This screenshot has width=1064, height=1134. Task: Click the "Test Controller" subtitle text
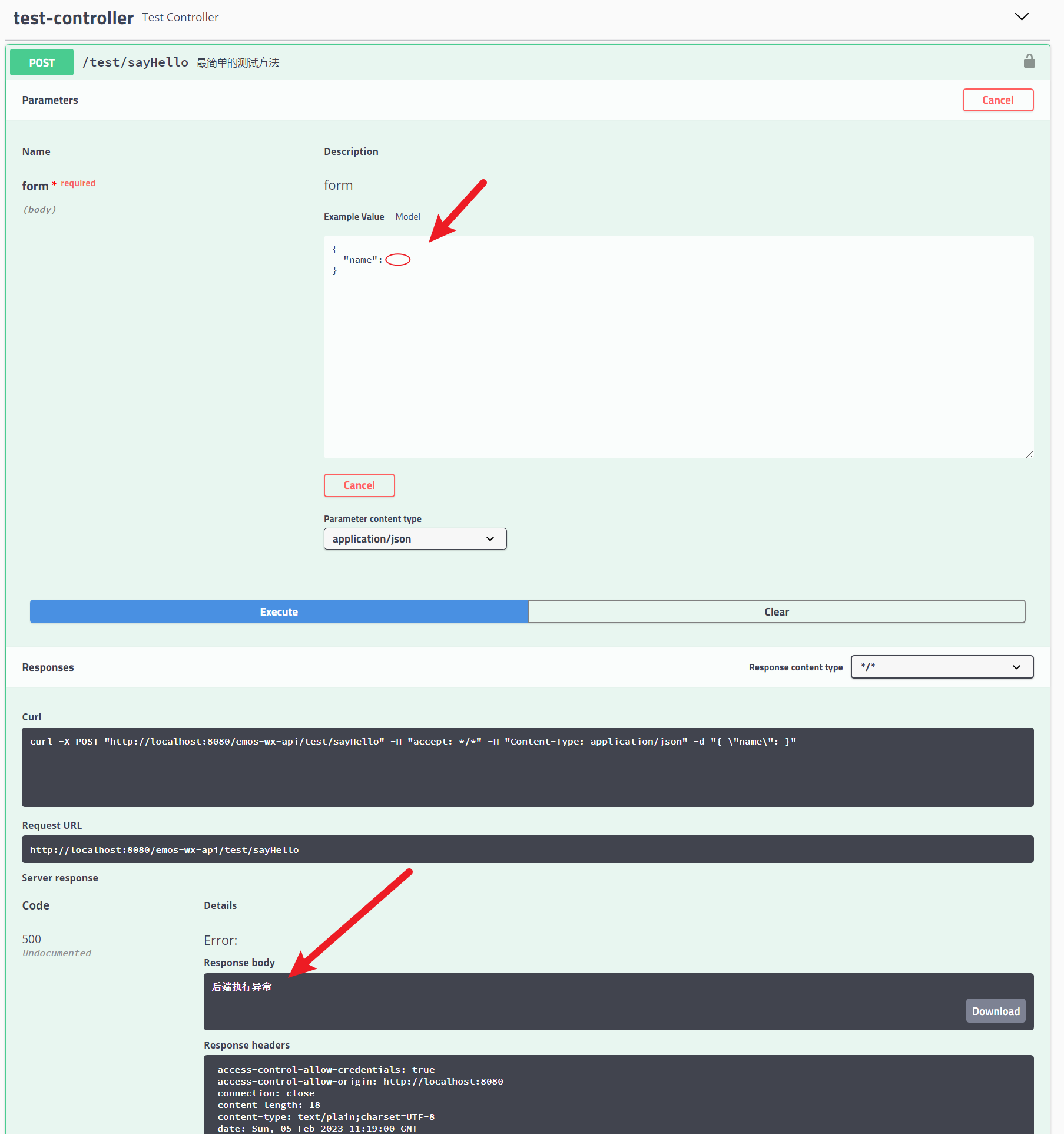point(180,18)
